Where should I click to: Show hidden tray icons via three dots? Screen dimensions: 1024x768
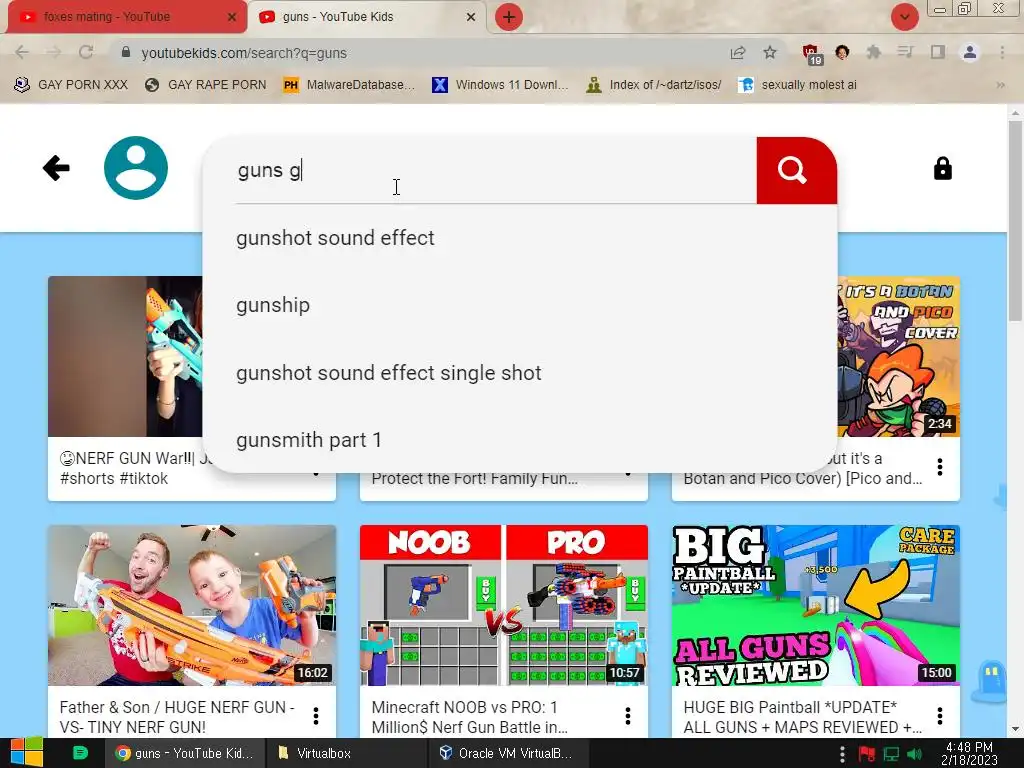(842, 754)
